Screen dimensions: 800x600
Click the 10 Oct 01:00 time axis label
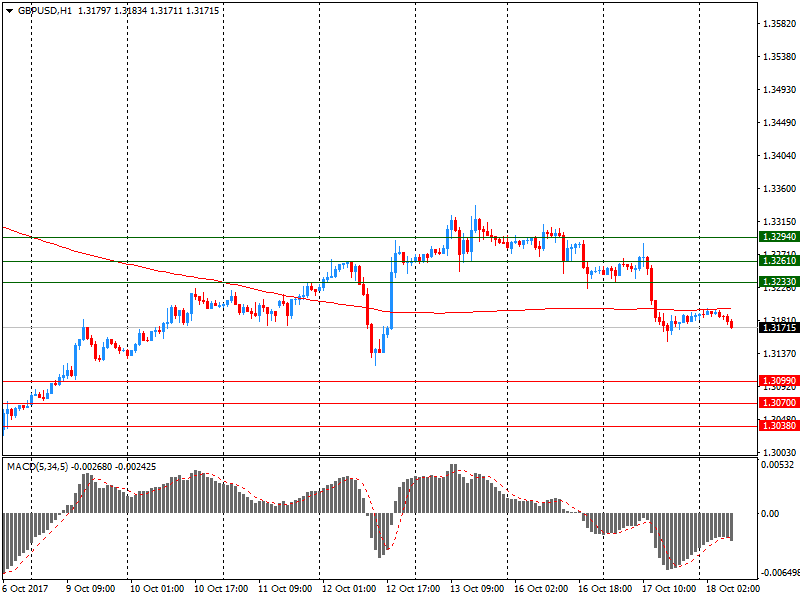coord(157,589)
